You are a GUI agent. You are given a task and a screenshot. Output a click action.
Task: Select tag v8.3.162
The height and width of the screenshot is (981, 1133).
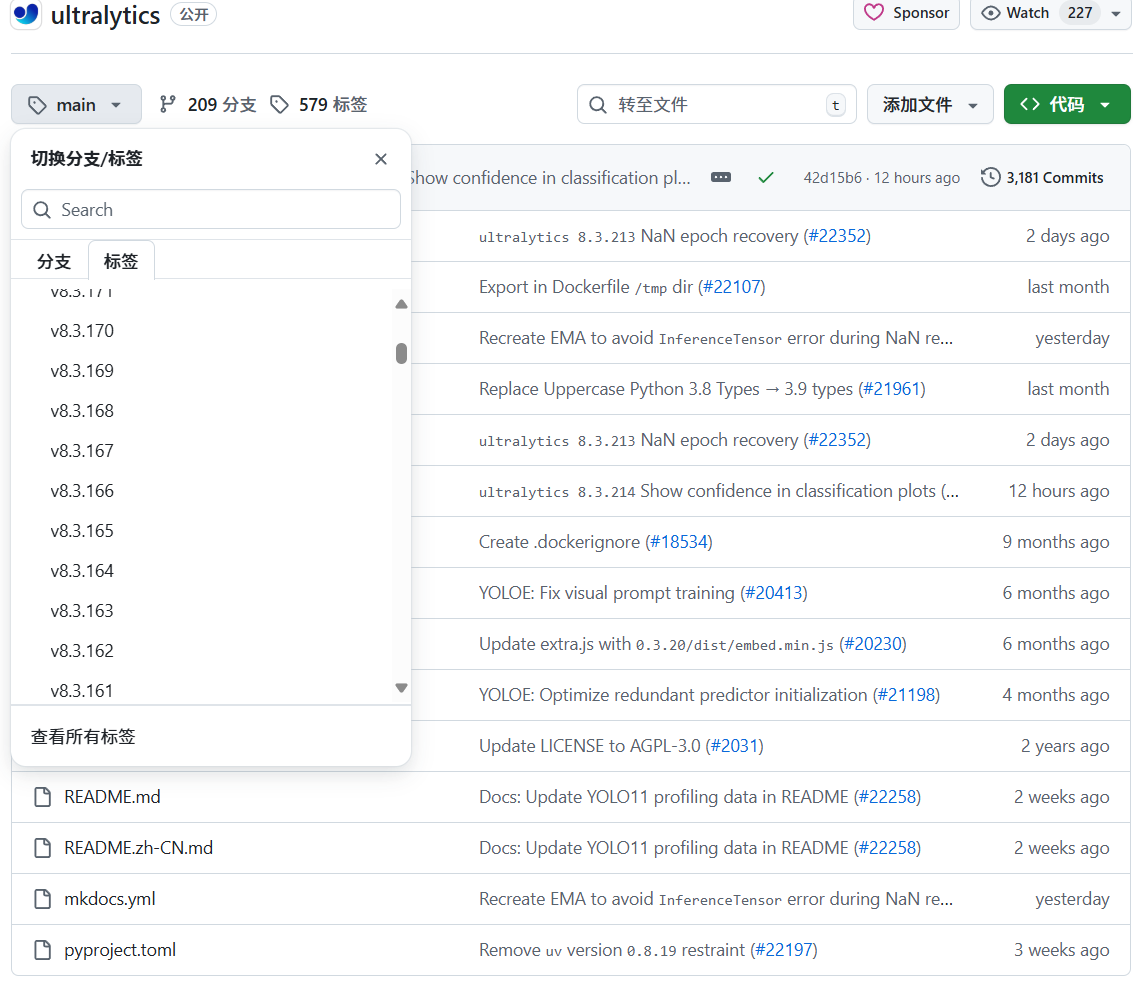pyautogui.click(x=82, y=651)
